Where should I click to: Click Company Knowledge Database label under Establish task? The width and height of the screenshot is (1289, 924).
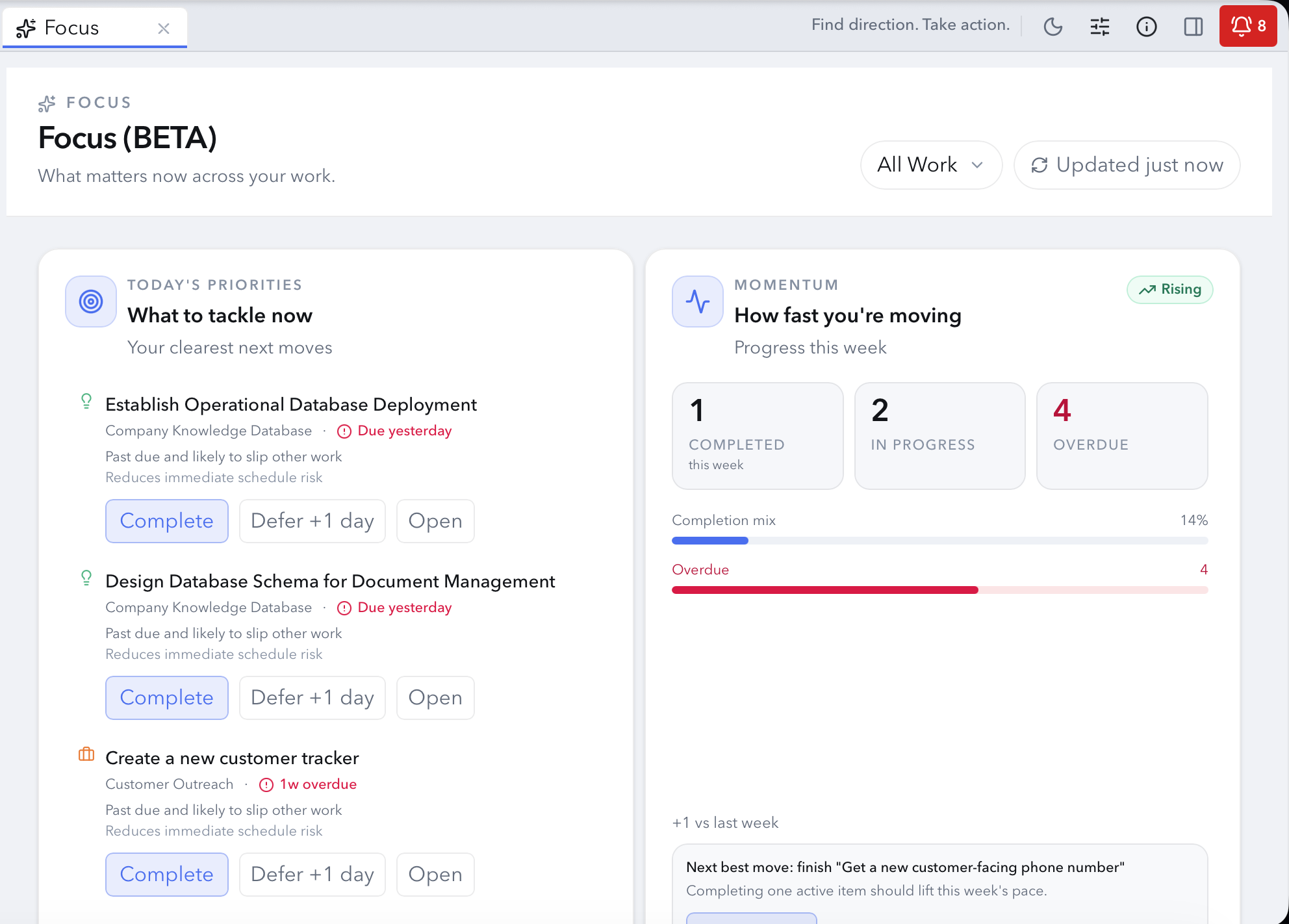[209, 431]
